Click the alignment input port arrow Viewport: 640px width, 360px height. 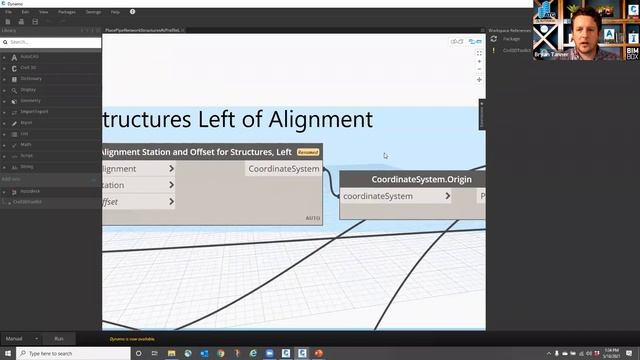click(171, 169)
